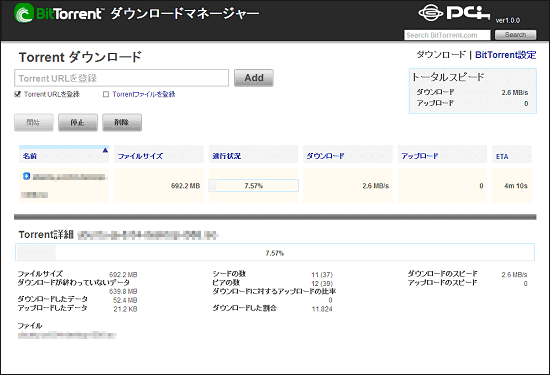Focus the Search BitTorrent.com field

coord(447,35)
